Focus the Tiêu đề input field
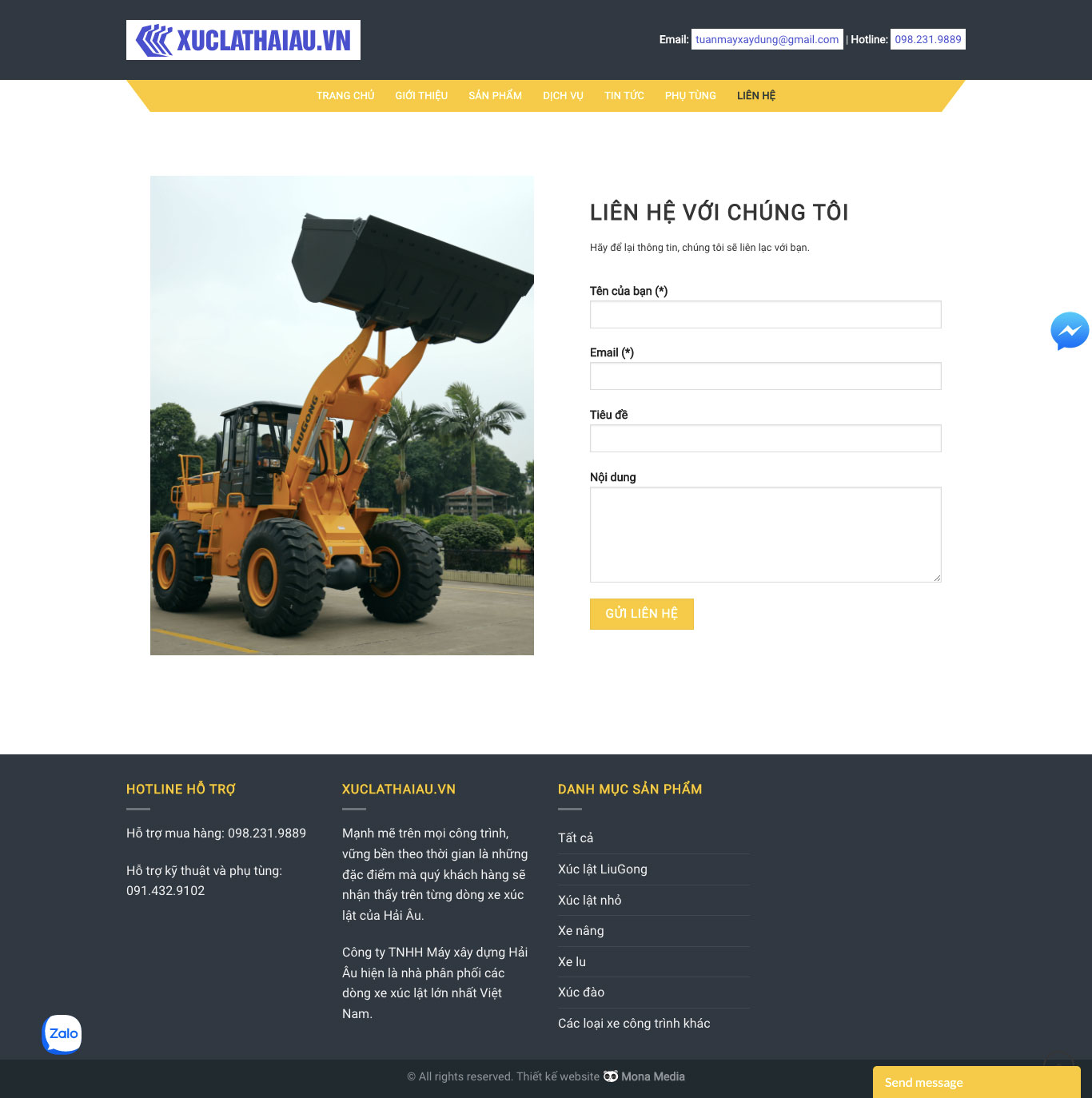 pos(766,439)
